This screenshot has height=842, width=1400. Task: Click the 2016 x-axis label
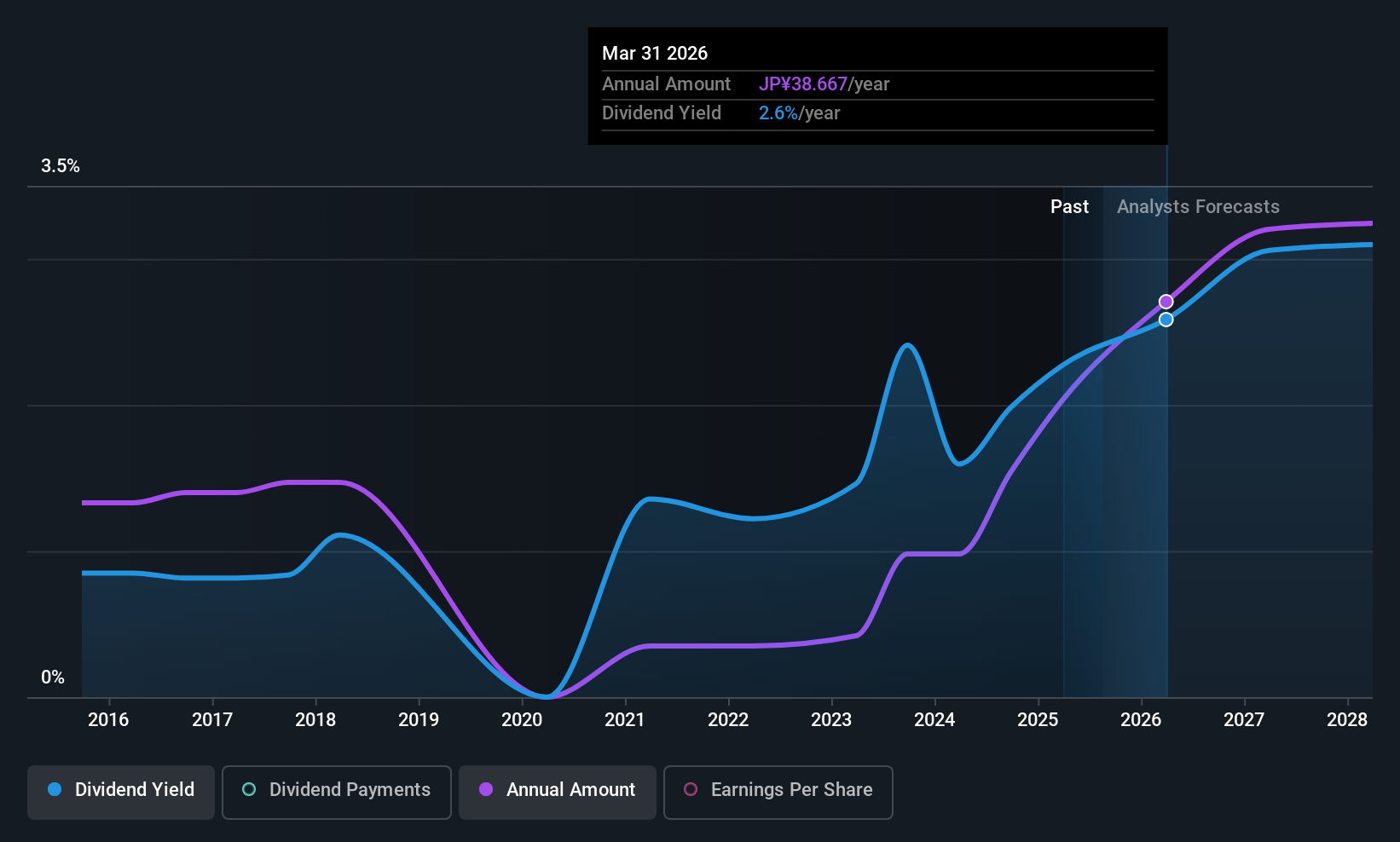pos(108,720)
